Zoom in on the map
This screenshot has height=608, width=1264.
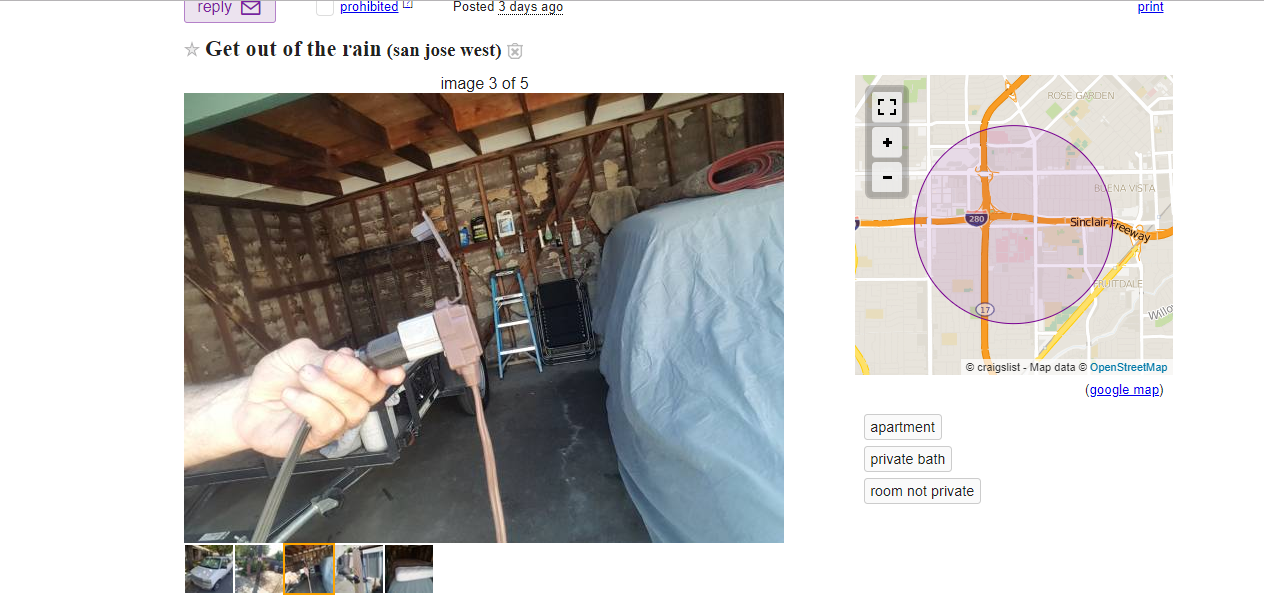887,142
